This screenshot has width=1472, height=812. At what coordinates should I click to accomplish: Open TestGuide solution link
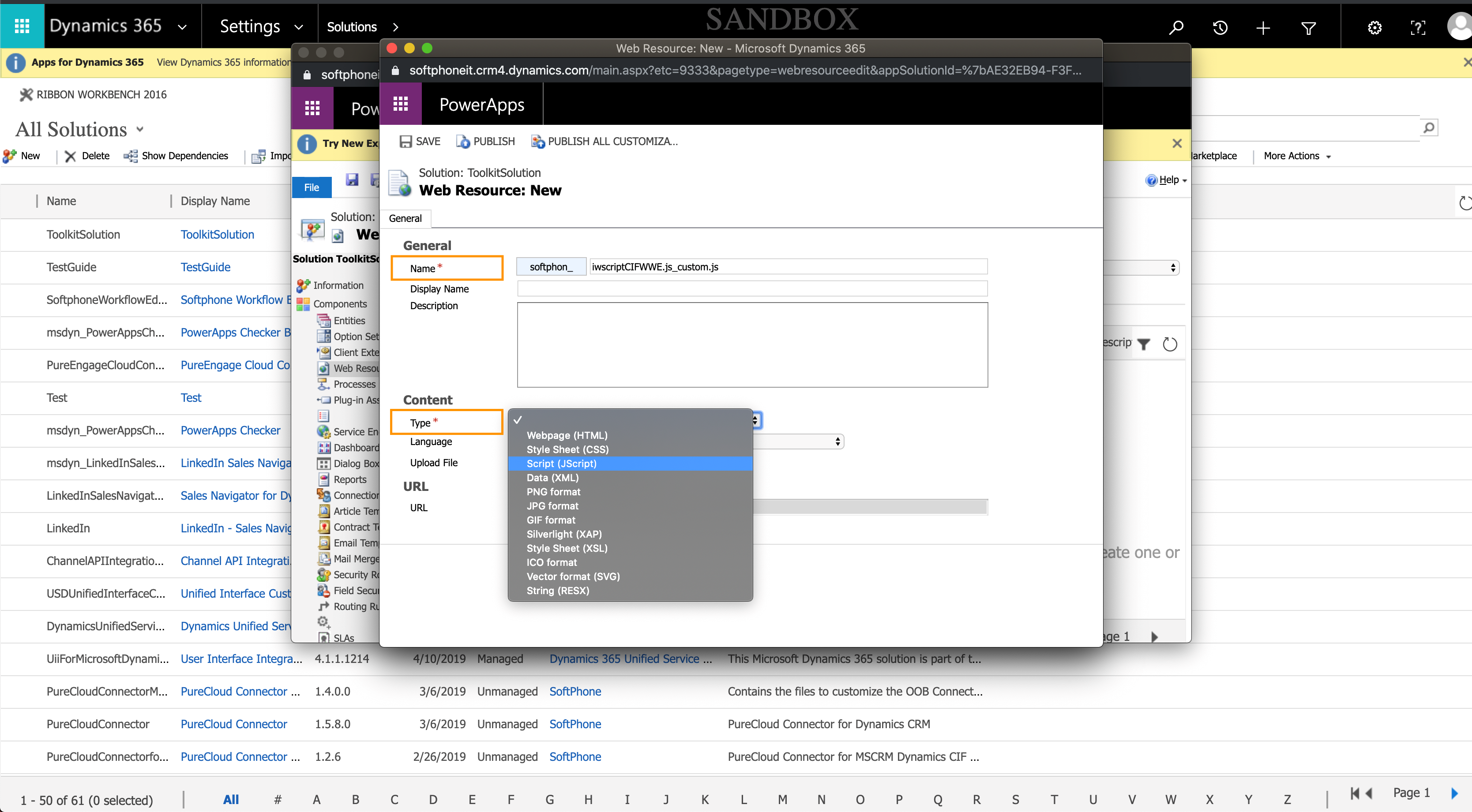point(205,267)
